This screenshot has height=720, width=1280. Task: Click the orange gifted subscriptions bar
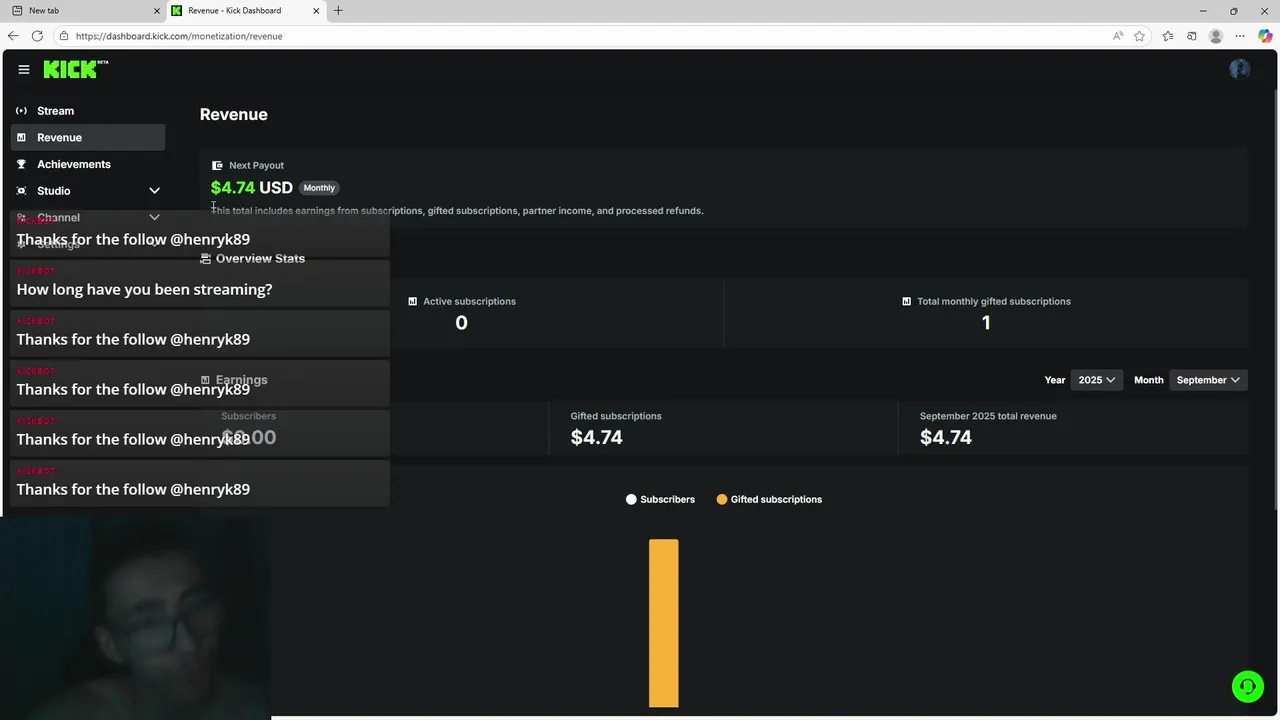point(664,623)
